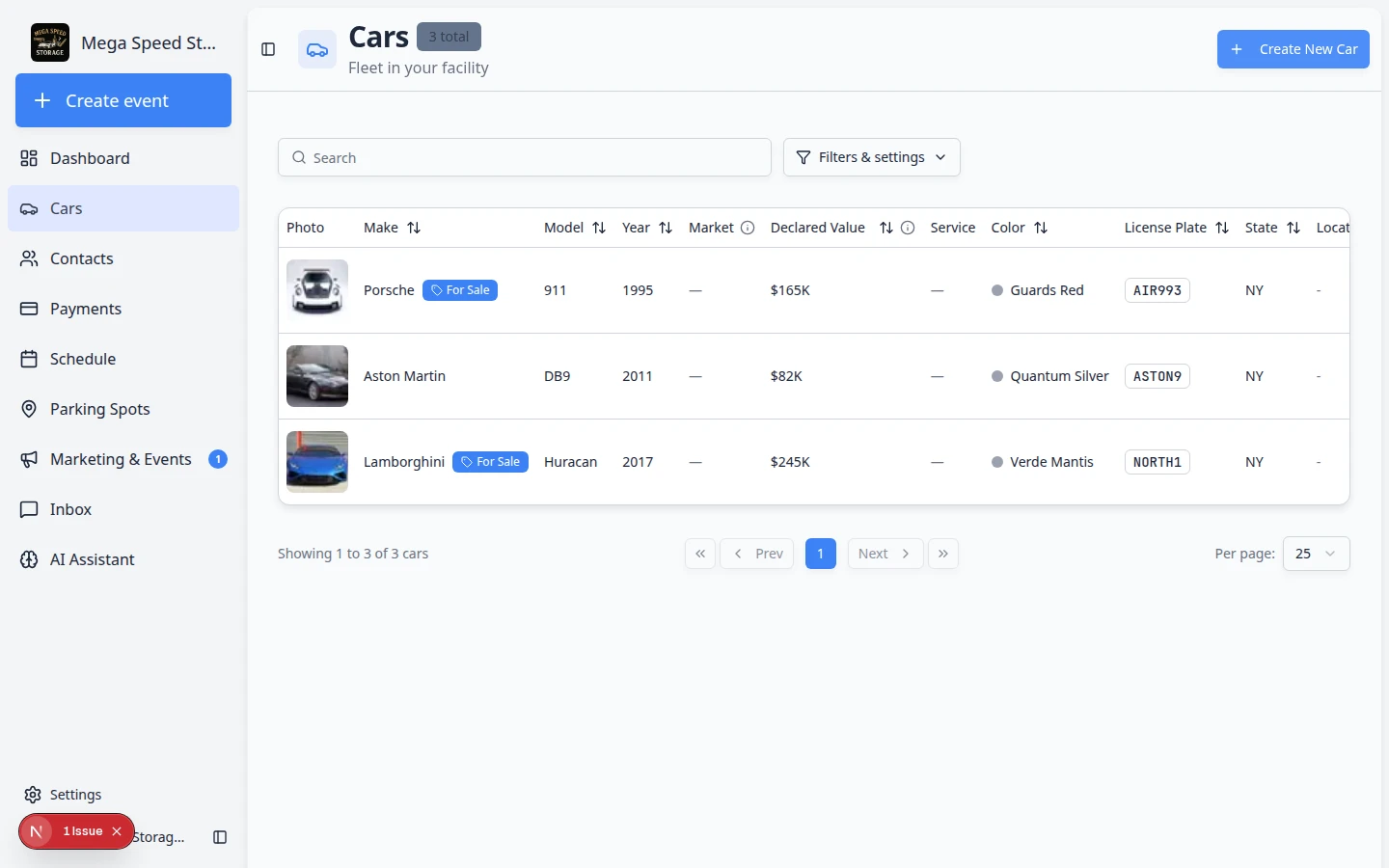Launch the AI Assistant

click(123, 559)
